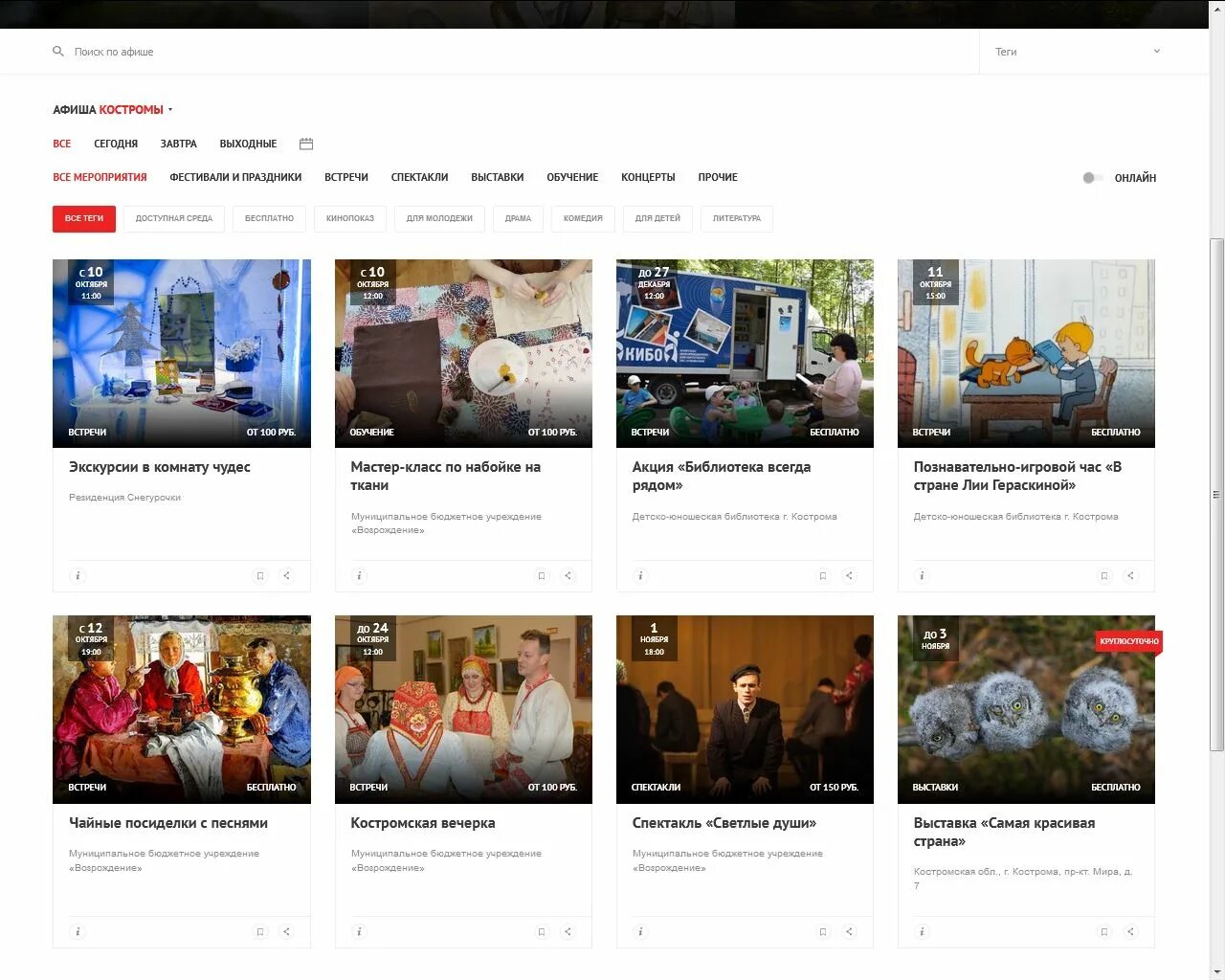Screen dimensions: 1225x980
Task: Share Выставка «Самая красивая страна»
Action: pos(1130,932)
